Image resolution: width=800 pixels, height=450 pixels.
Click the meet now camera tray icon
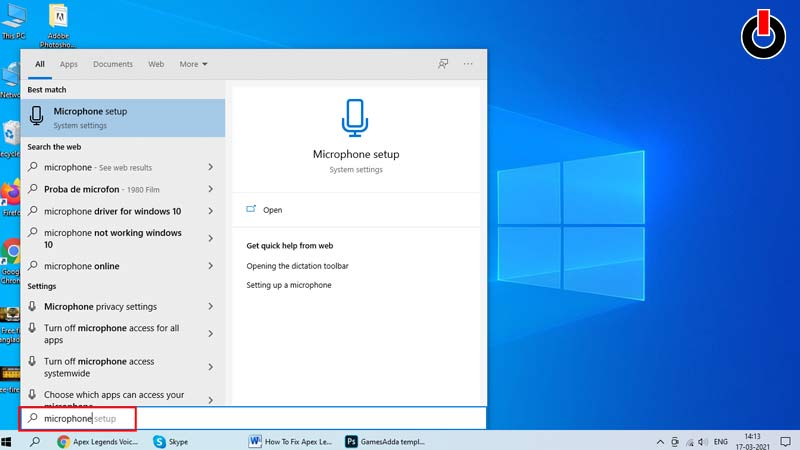point(675,442)
